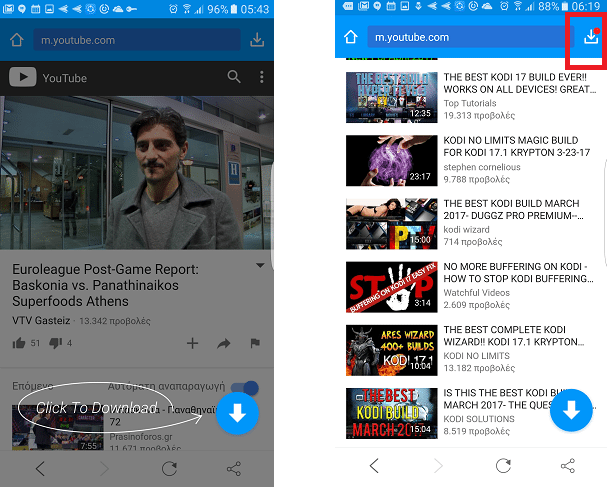
Task: Open 15:04 Kodi Build March thumbnail
Action: pos(392,413)
